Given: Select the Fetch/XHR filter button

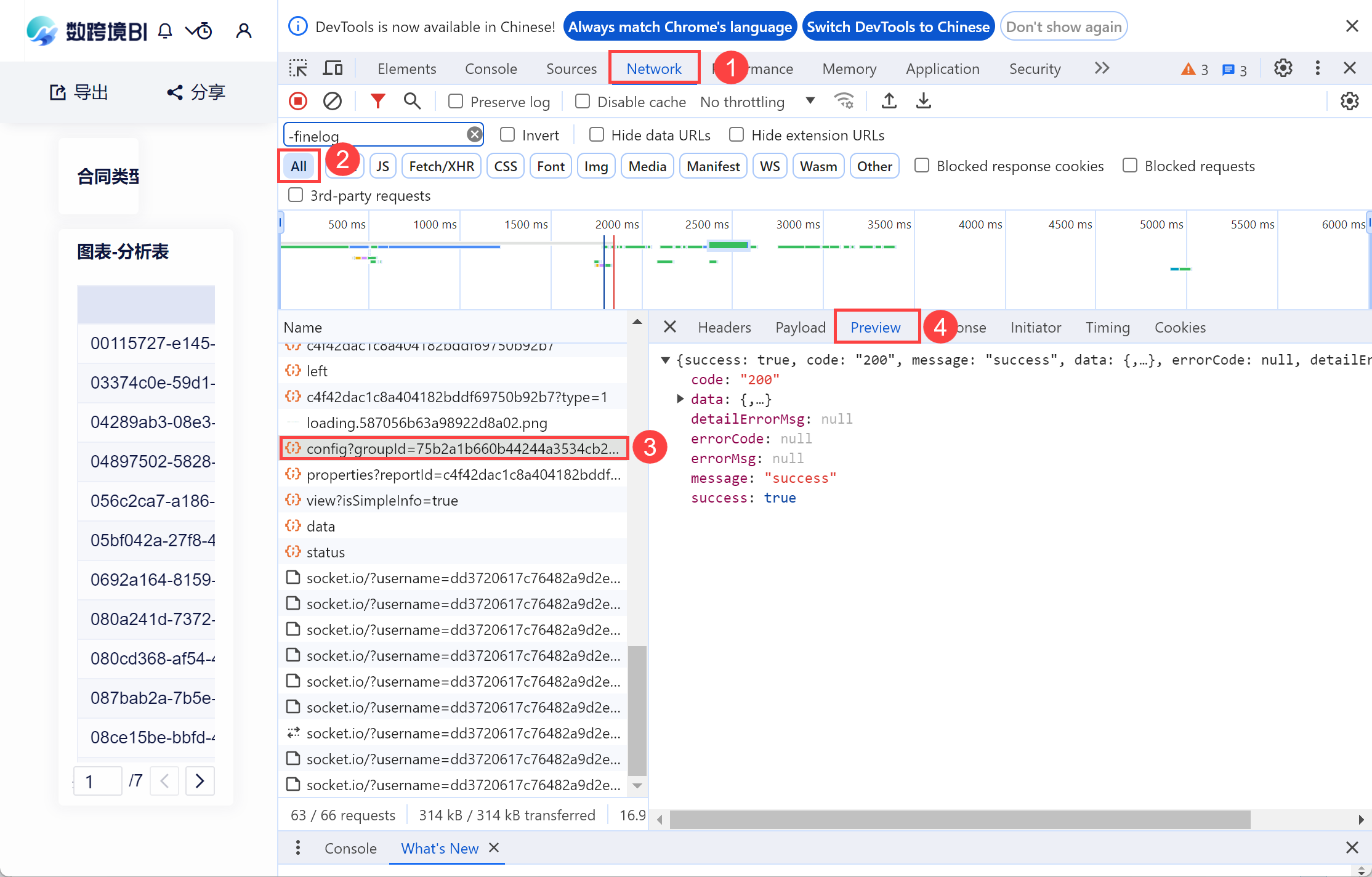Looking at the screenshot, I should click(441, 166).
